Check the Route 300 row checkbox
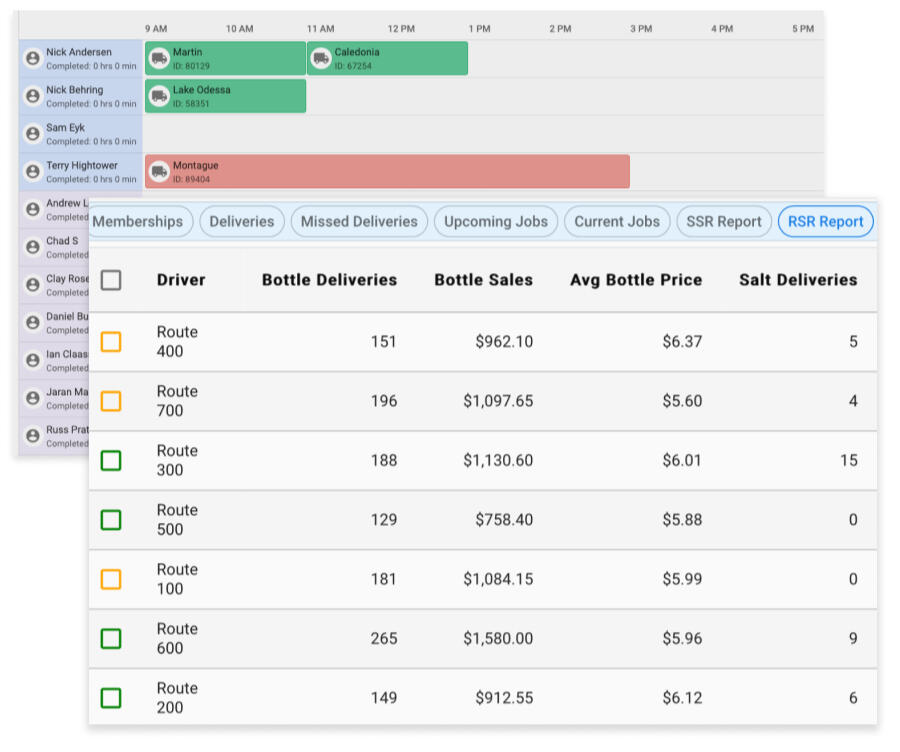The image size is (900, 752). 111,461
